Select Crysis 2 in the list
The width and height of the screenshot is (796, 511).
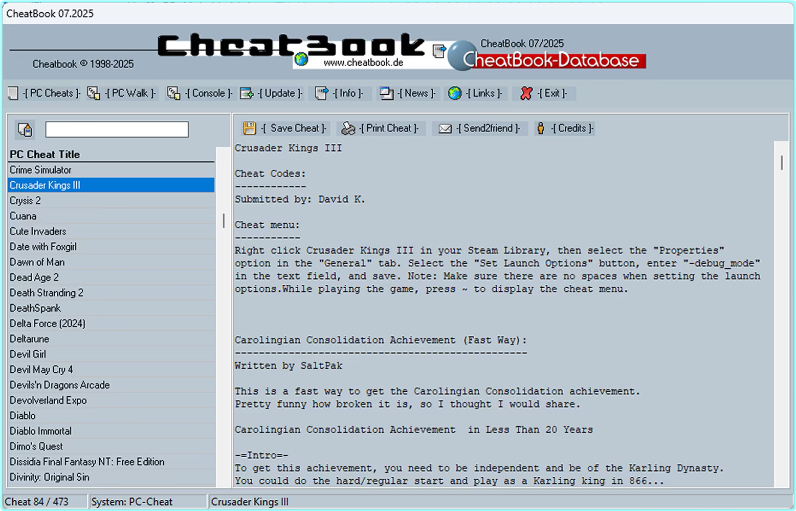(112, 200)
